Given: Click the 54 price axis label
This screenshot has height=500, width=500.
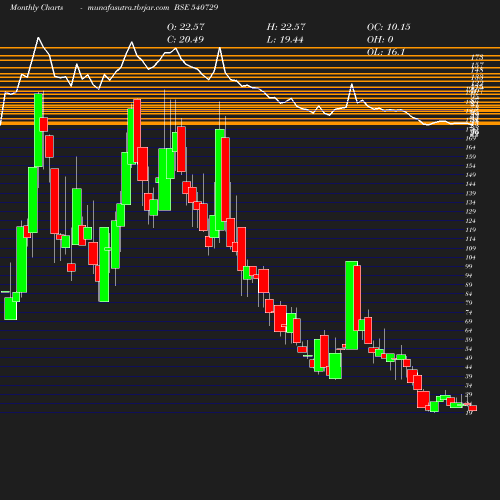Looking at the screenshot, I should [x=469, y=349].
